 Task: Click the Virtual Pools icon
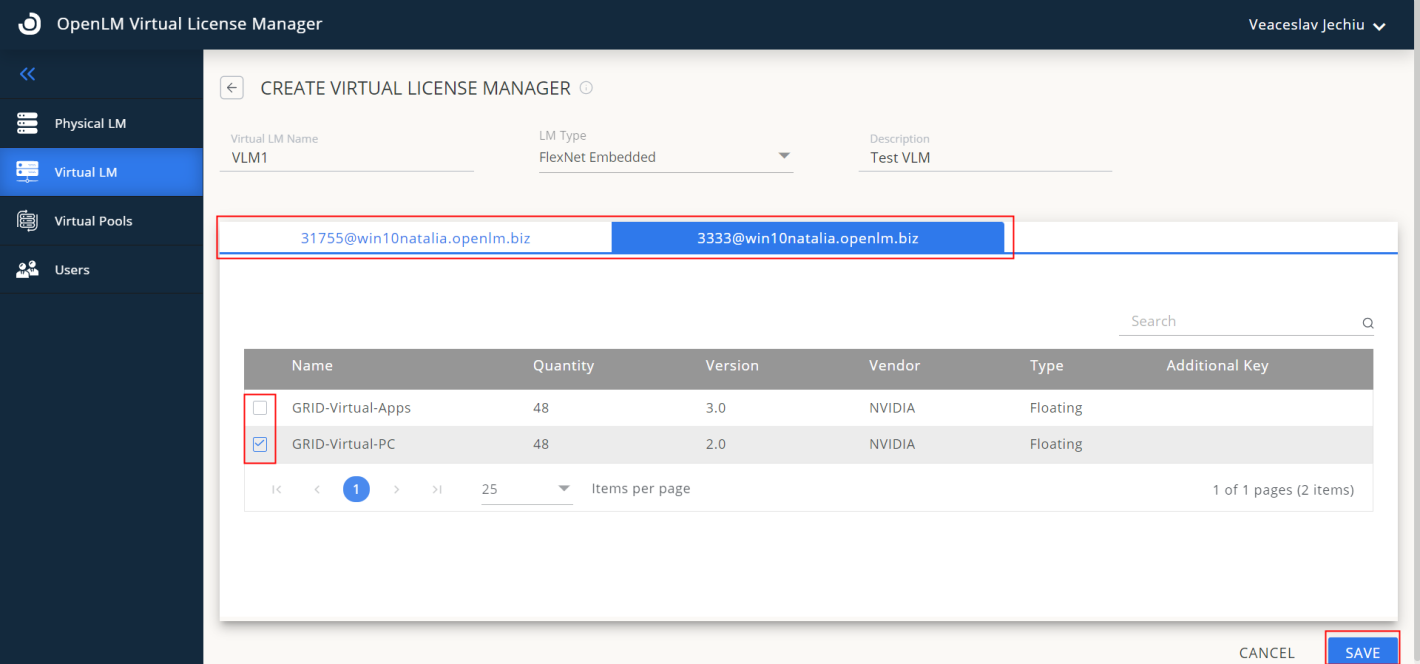(28, 221)
